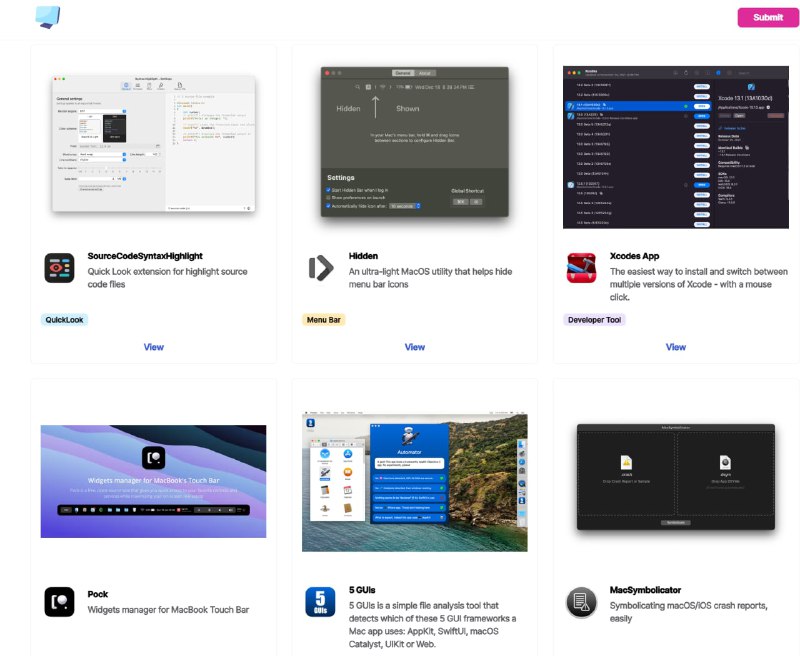This screenshot has width=800, height=656.
Task: Click the Pock app icon
Action: coord(59,602)
